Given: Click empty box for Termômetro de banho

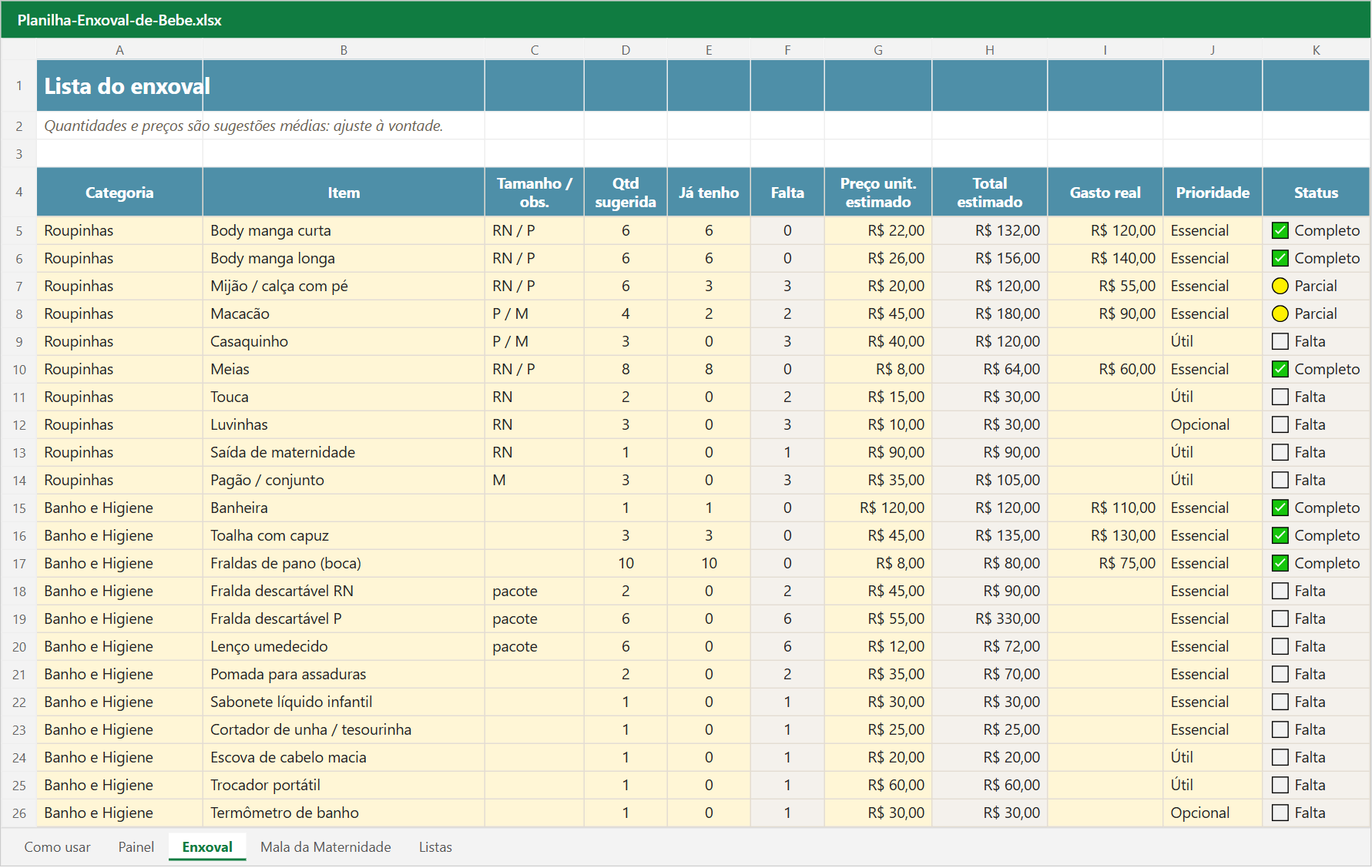Looking at the screenshot, I should click(1280, 813).
